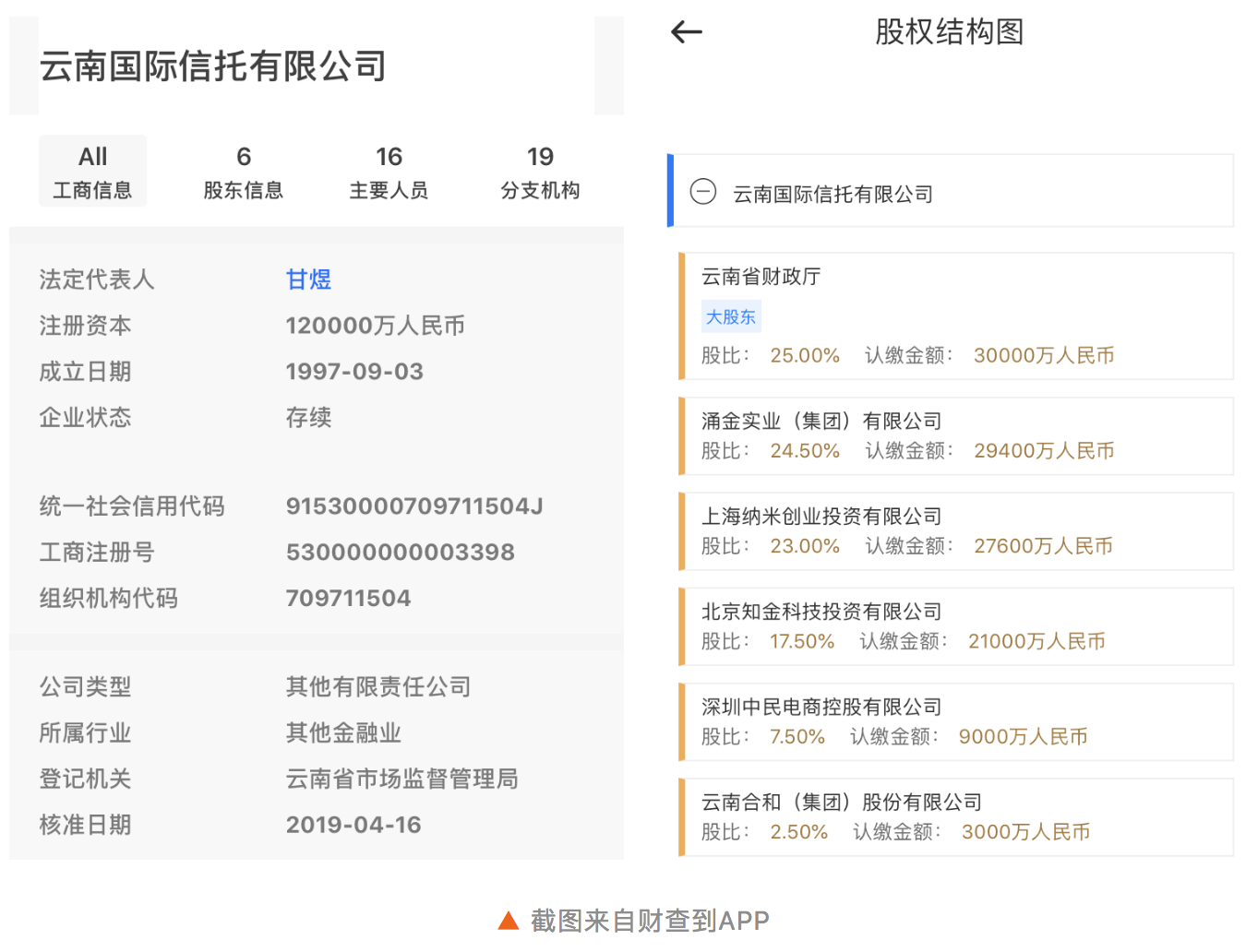Image resolution: width=1246 pixels, height=952 pixels.
Task: Click the 股权结构图 page title
Action: point(950,32)
